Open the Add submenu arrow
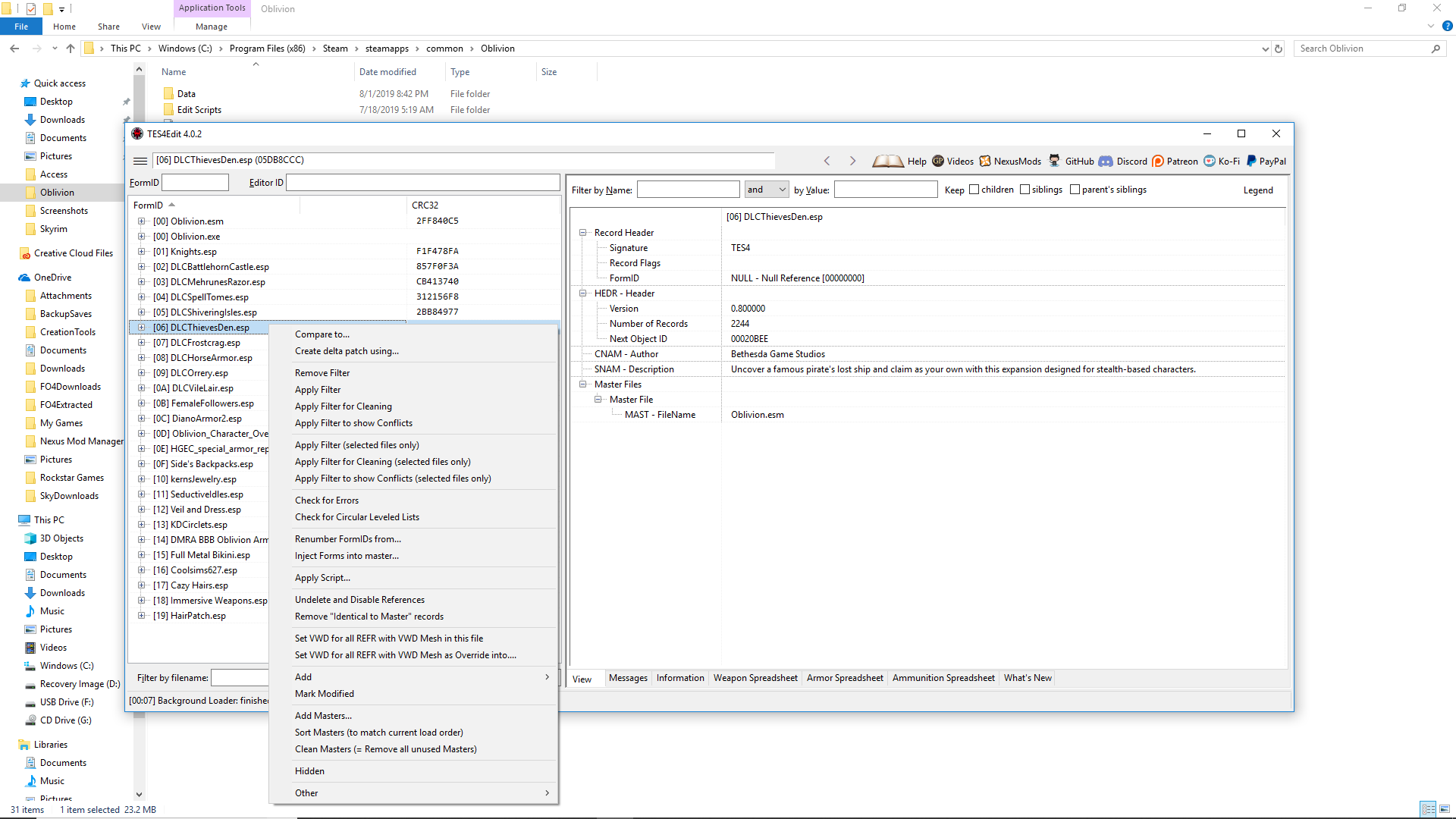 547,677
